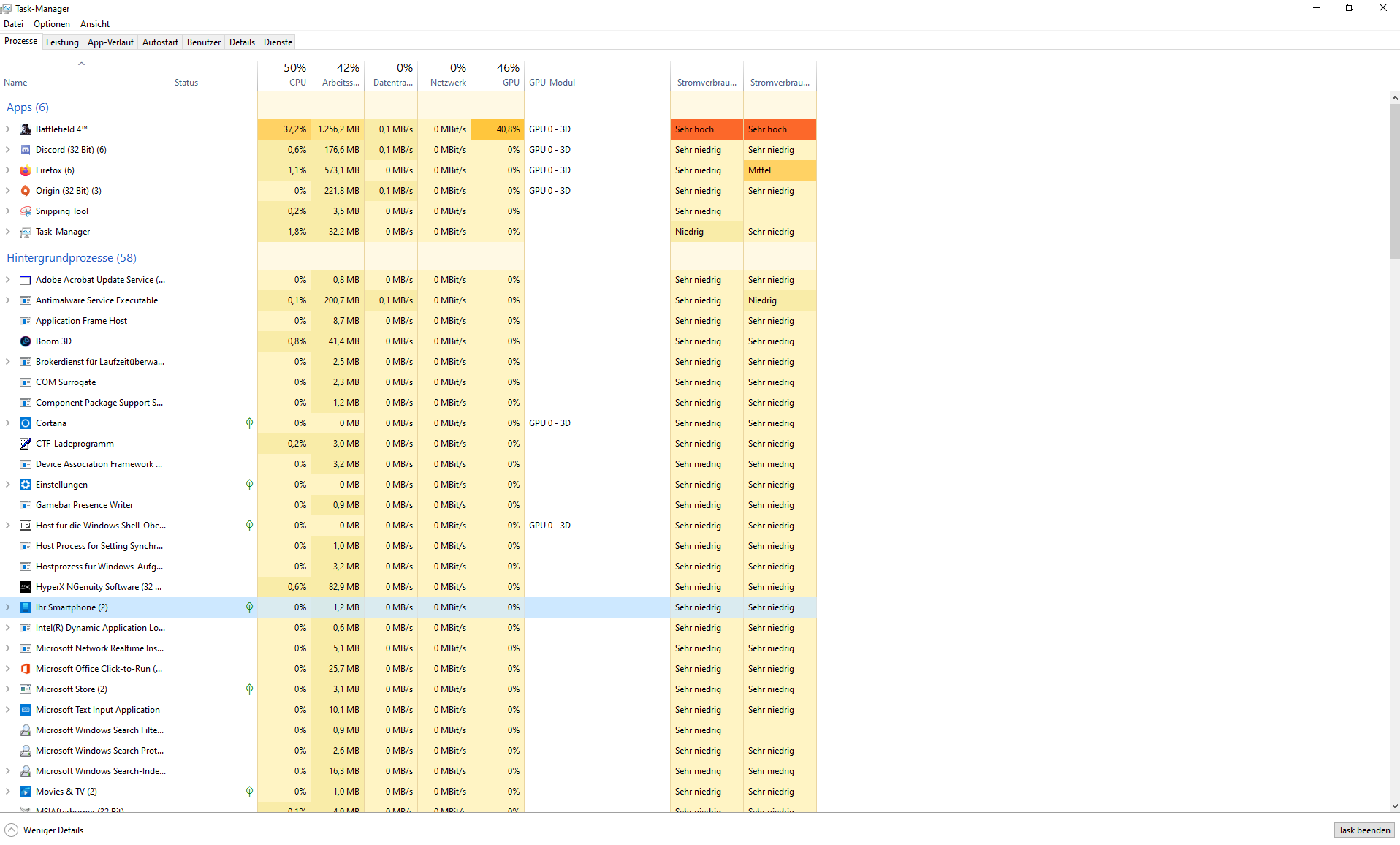The width and height of the screenshot is (1400, 845).
Task: Sort by Netzwerk column header
Action: [x=444, y=75]
